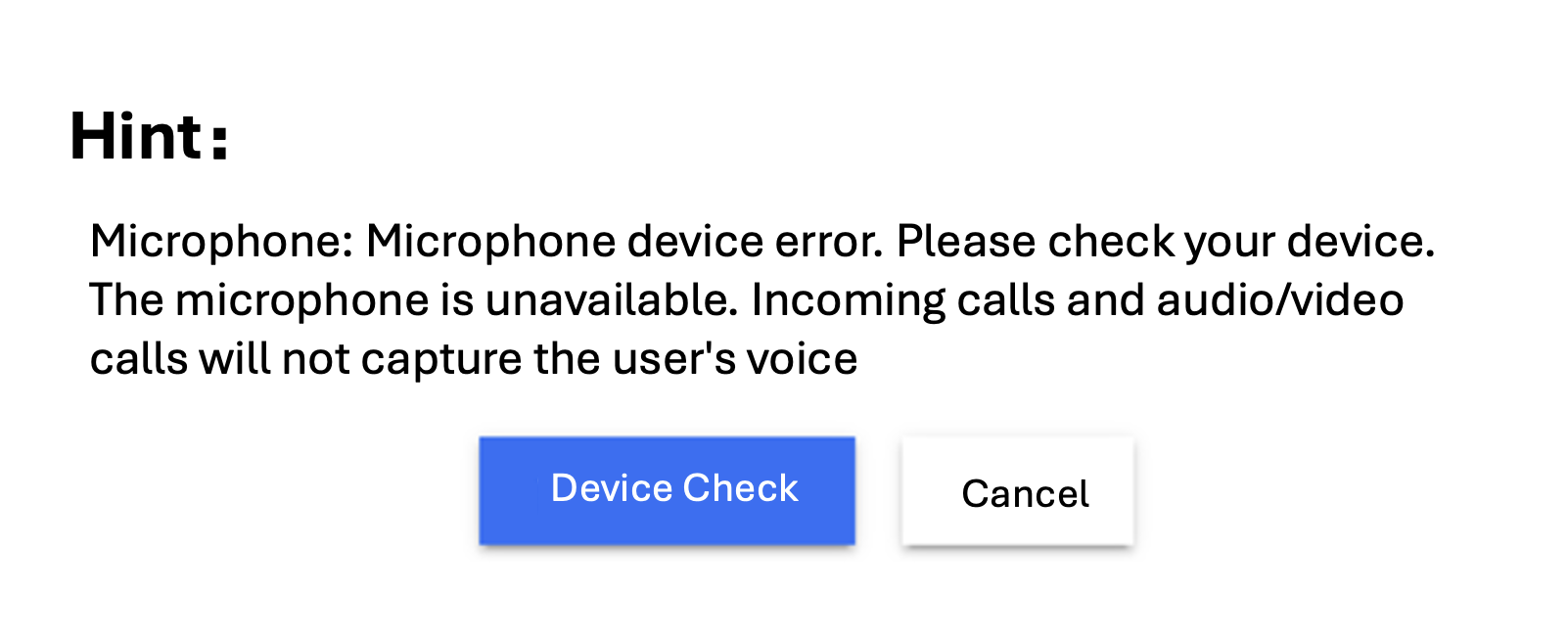Click the Hint heading
This screenshot has width=1568, height=638.
(x=149, y=136)
